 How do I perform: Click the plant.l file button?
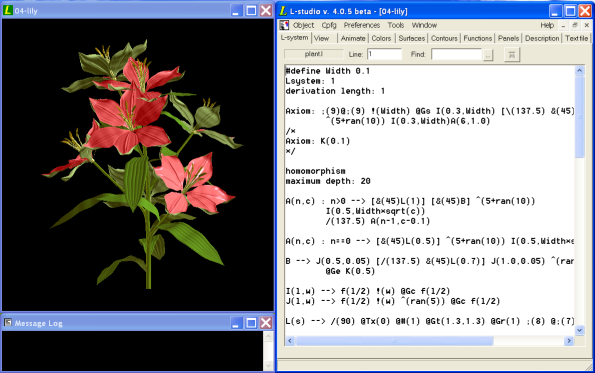313,54
